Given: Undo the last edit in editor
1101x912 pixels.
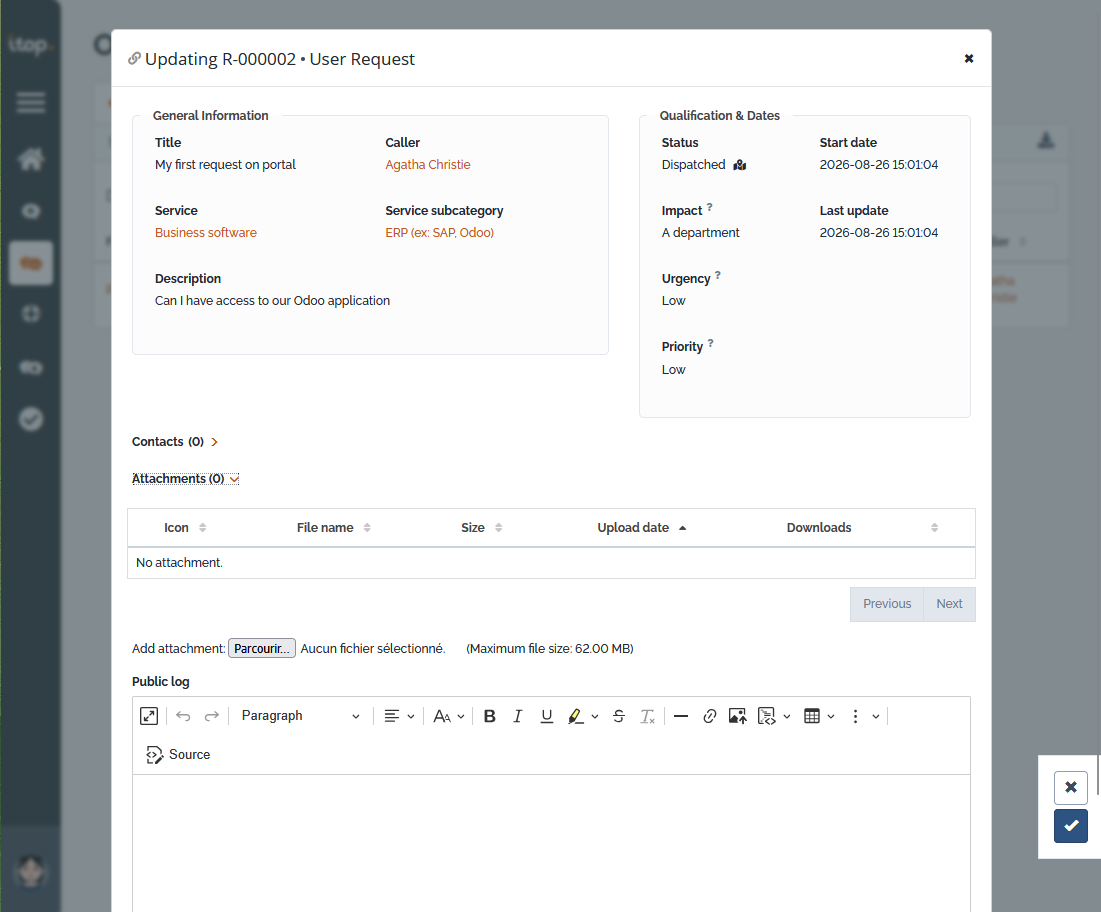Looking at the screenshot, I should click(183, 716).
